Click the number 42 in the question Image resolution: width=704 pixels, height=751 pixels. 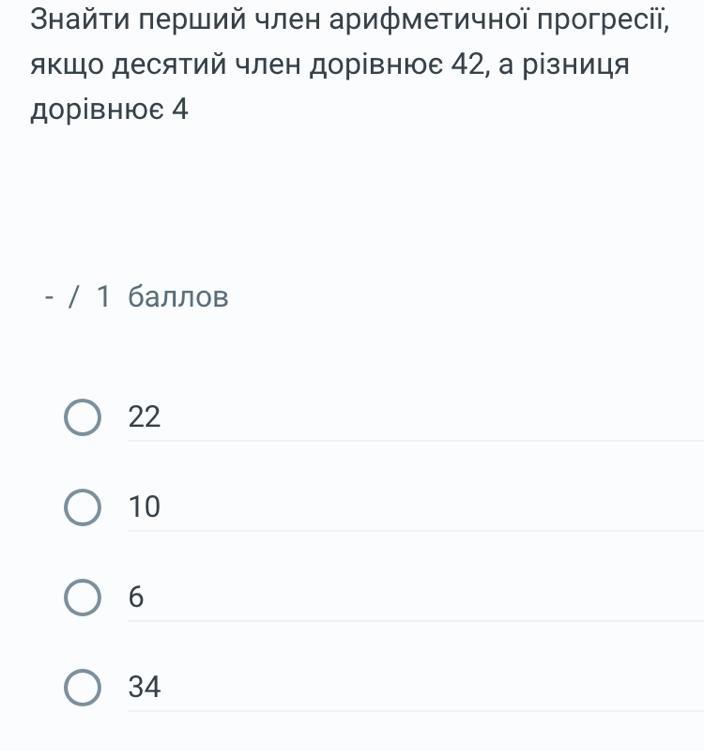point(467,65)
